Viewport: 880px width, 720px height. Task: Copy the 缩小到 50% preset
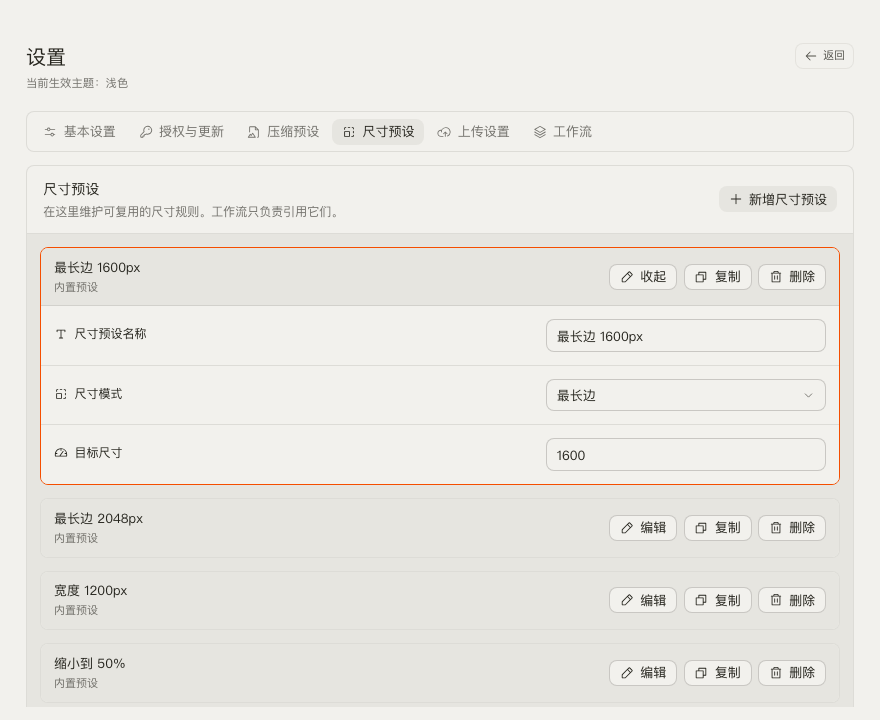point(717,672)
